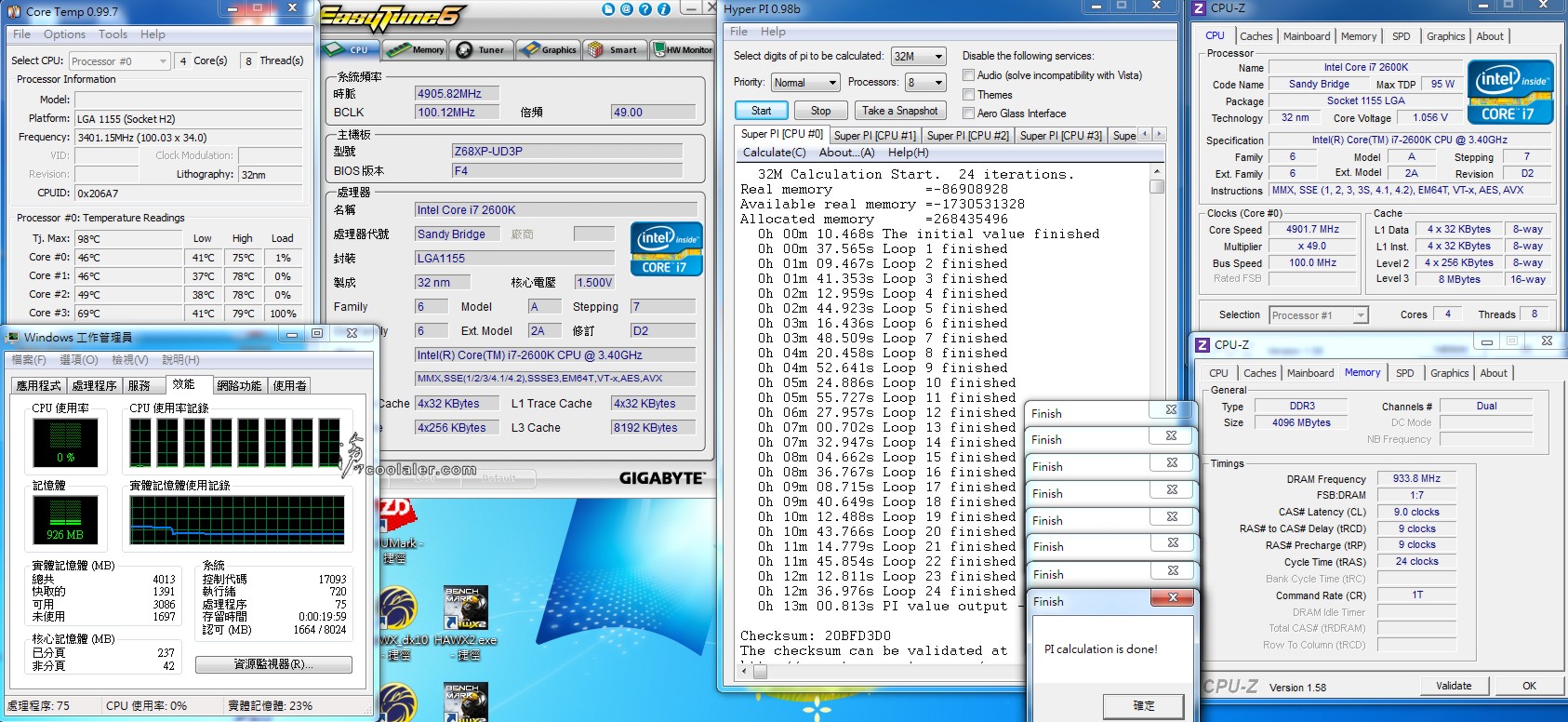This screenshot has height=722, width=1568.
Task: Open Hyper PI File menu
Action: coord(738,32)
